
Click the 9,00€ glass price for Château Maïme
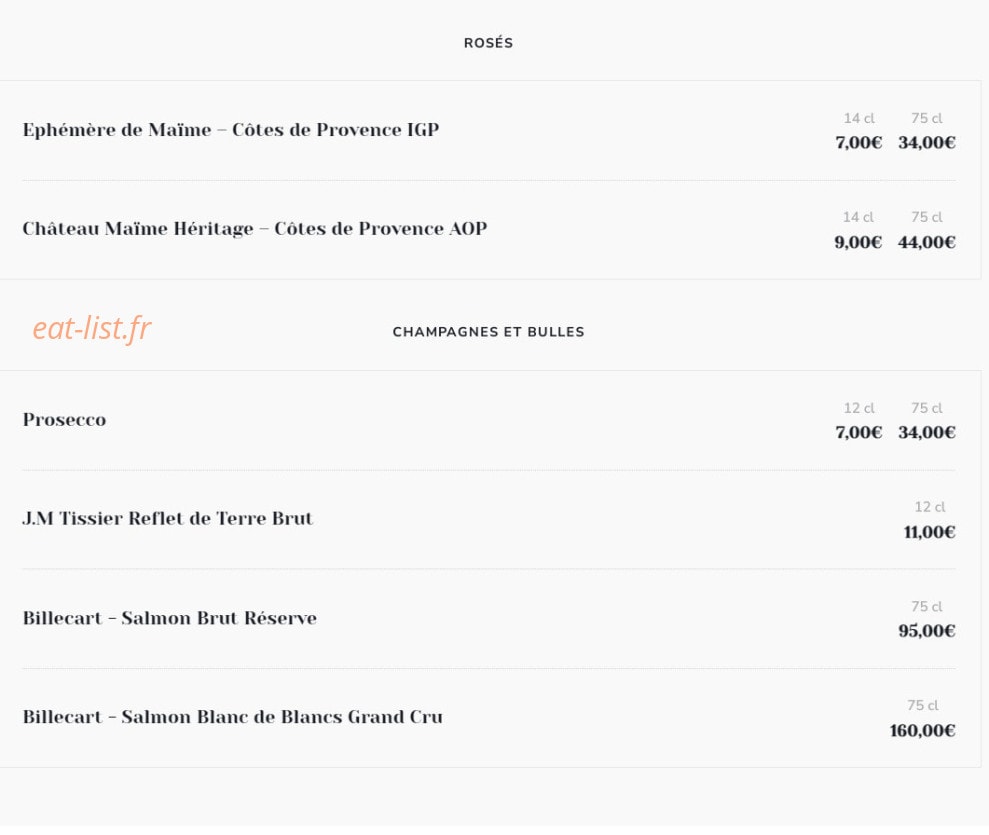pyautogui.click(x=858, y=242)
